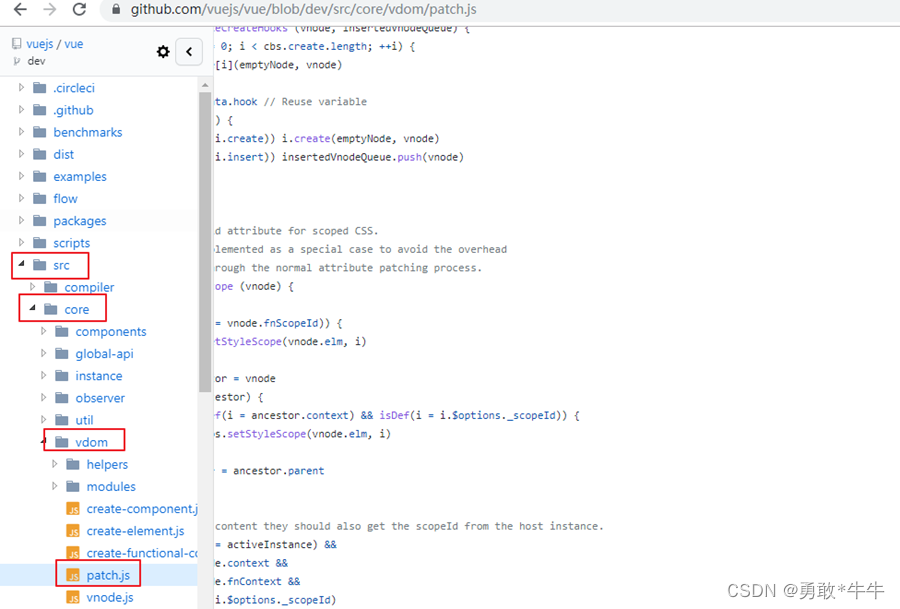900x609 pixels.
Task: Open patch.js file in tree
Action: pos(108,575)
